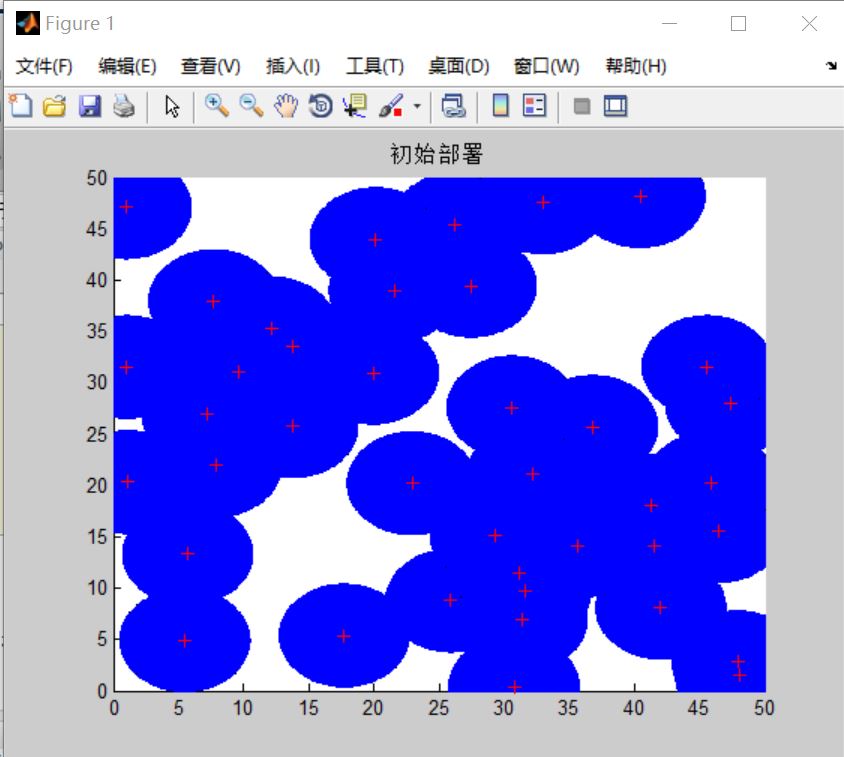Click the Show Plot Tools and Dock icon
Viewport: 844px width, 757px height.
[615, 106]
